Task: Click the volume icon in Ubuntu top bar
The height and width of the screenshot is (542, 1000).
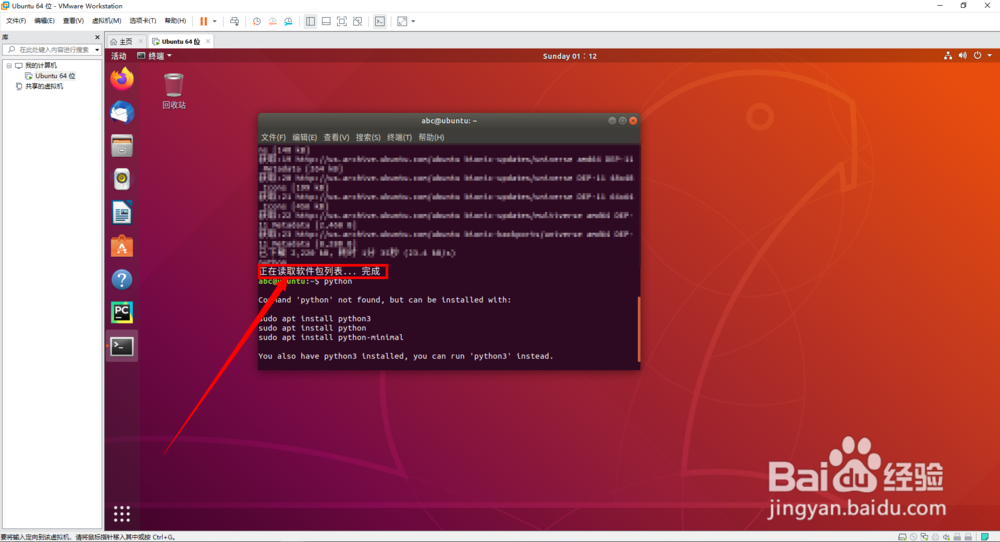Action: tap(962, 56)
